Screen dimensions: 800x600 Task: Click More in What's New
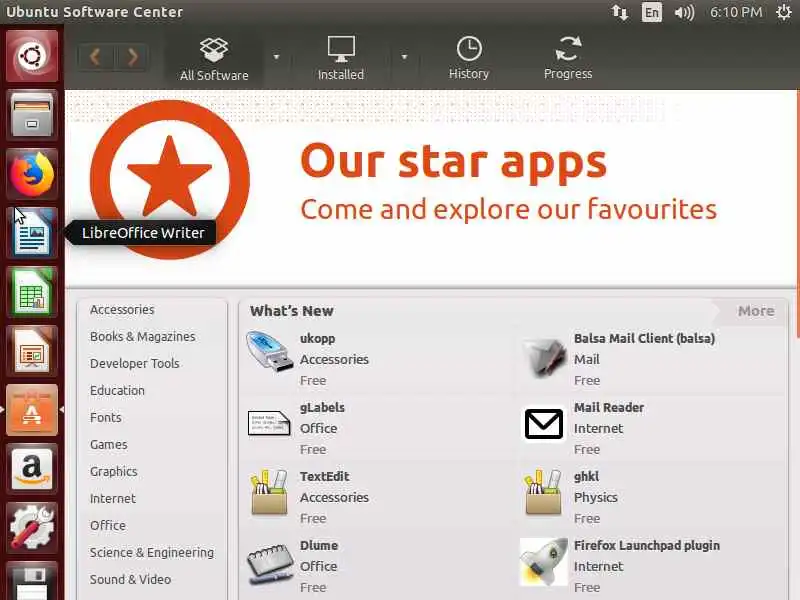click(756, 311)
